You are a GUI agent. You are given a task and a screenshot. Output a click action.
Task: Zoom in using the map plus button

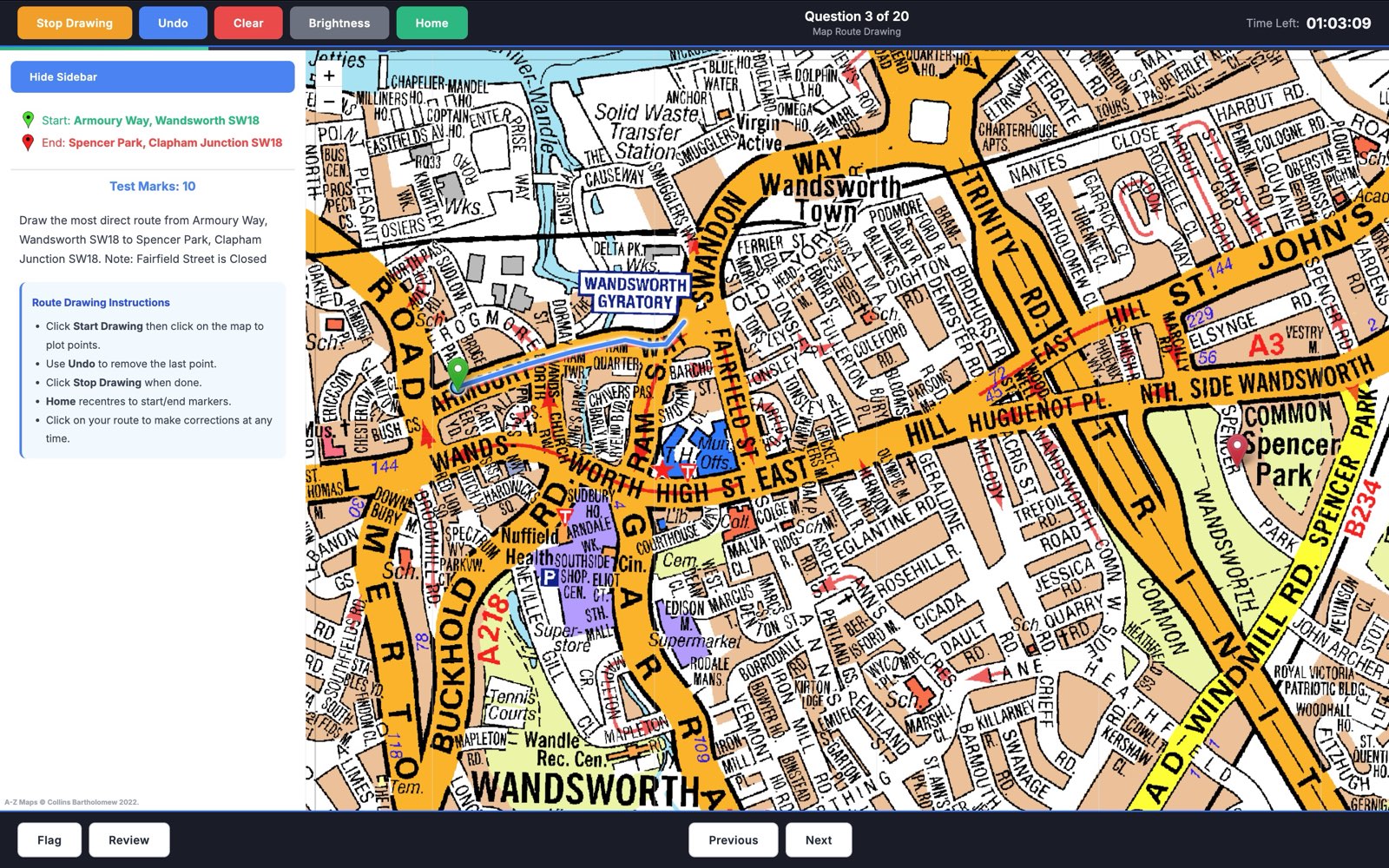pyautogui.click(x=329, y=76)
